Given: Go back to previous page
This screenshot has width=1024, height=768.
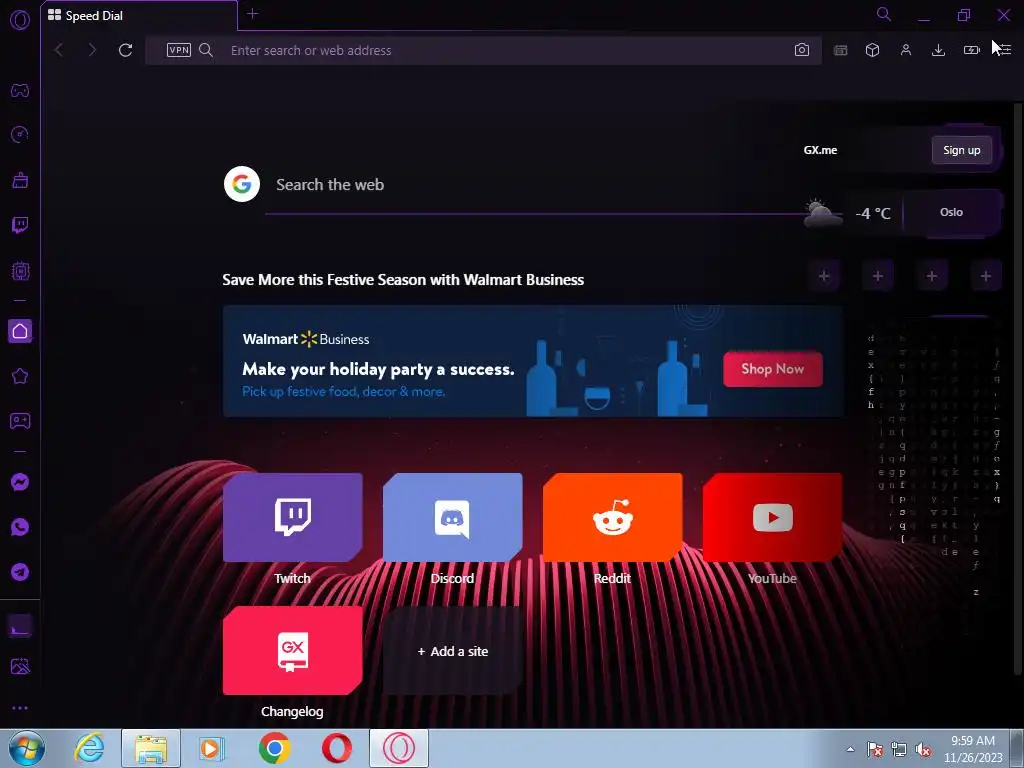Looking at the screenshot, I should point(59,50).
